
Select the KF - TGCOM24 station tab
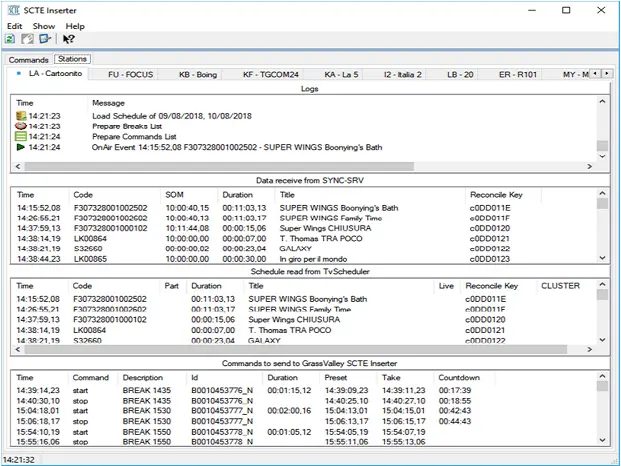click(x=269, y=74)
